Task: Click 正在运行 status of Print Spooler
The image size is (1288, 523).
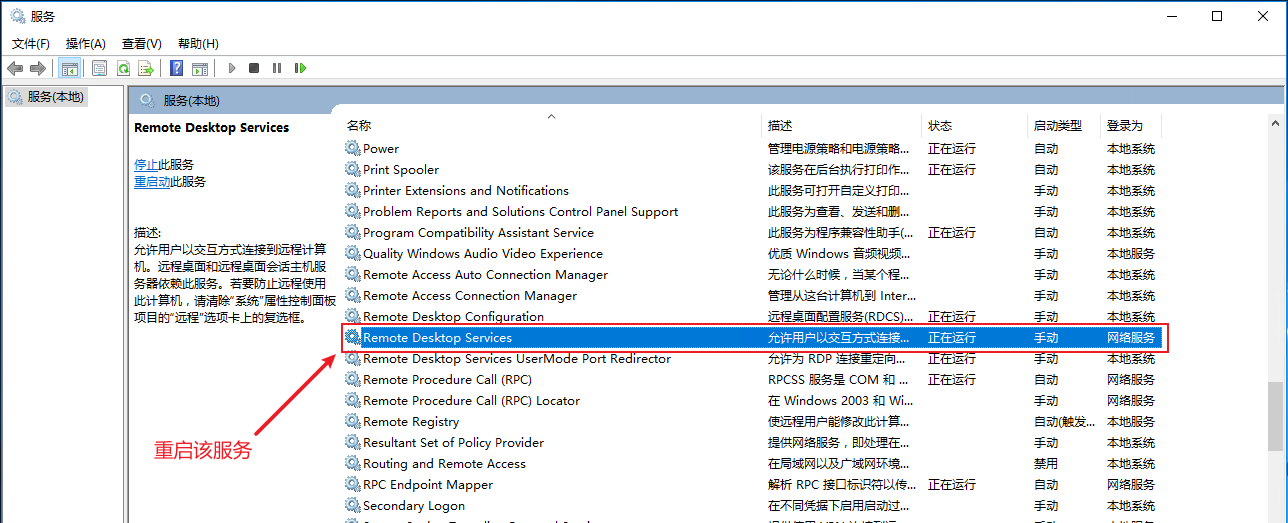Action: pyautogui.click(x=952, y=169)
